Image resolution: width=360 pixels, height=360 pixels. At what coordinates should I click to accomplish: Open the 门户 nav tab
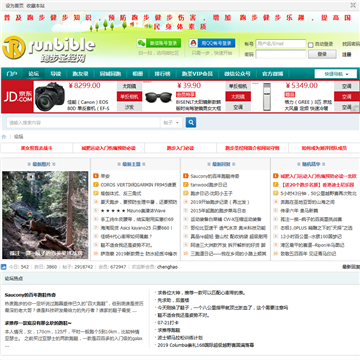click(x=12, y=74)
